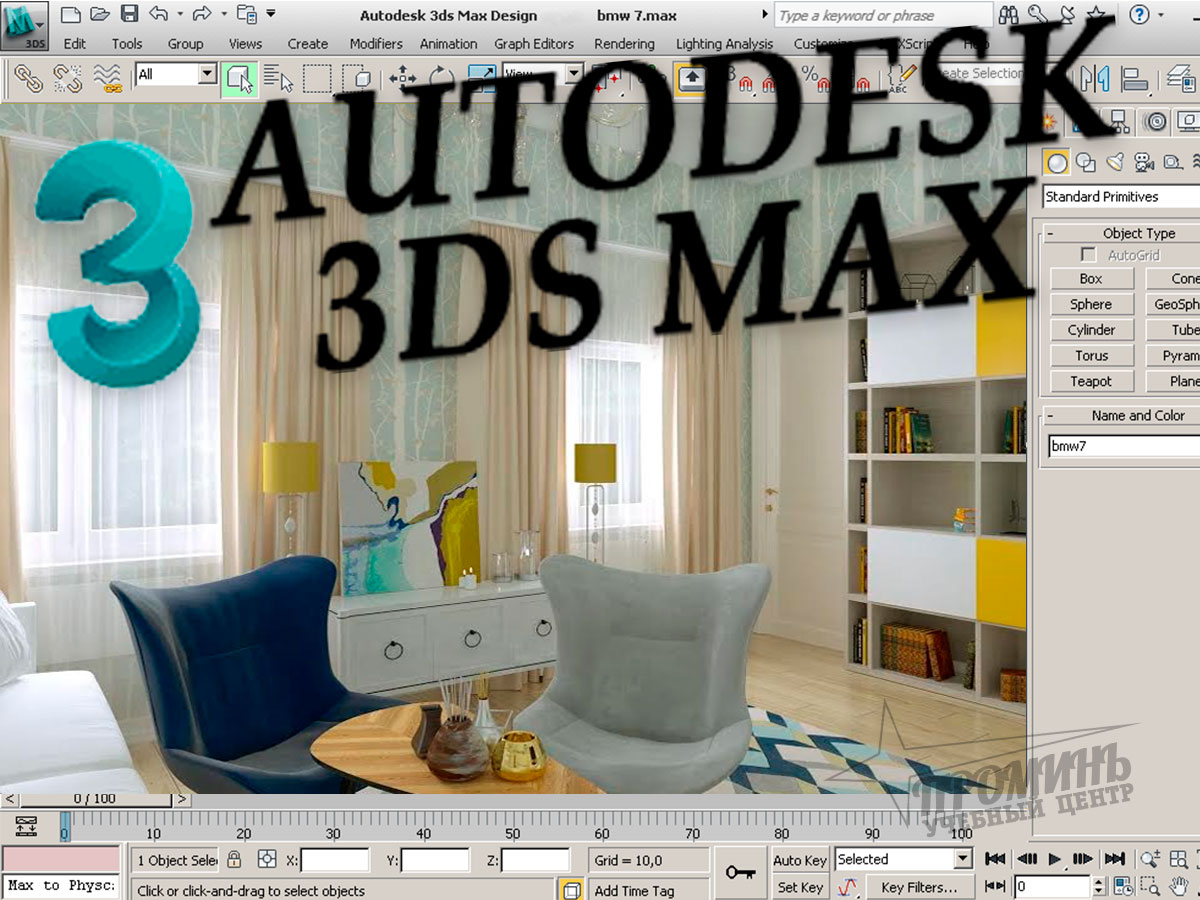This screenshot has height=900, width=1200.
Task: Activate Select and Scale tool
Action: tap(482, 77)
